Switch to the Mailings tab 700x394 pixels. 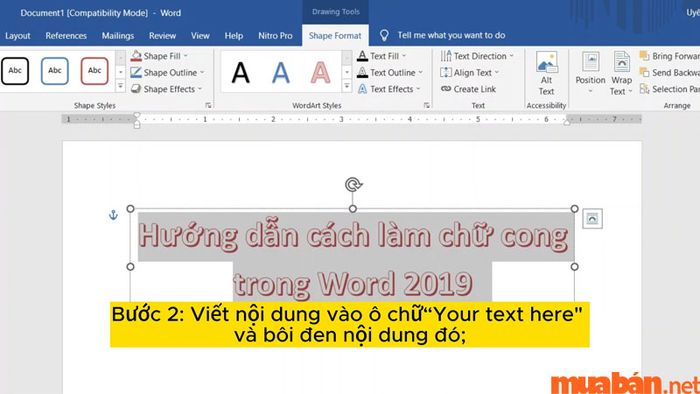[x=118, y=36]
